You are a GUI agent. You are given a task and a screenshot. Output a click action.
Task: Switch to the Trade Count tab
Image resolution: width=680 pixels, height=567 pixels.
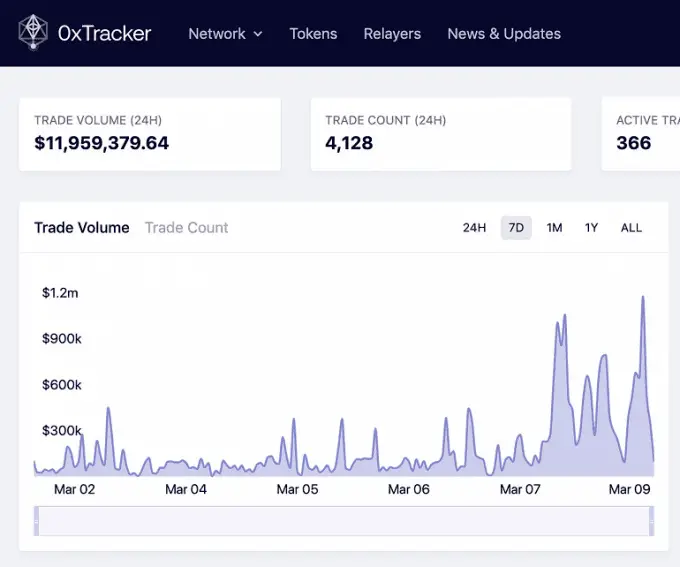point(186,228)
